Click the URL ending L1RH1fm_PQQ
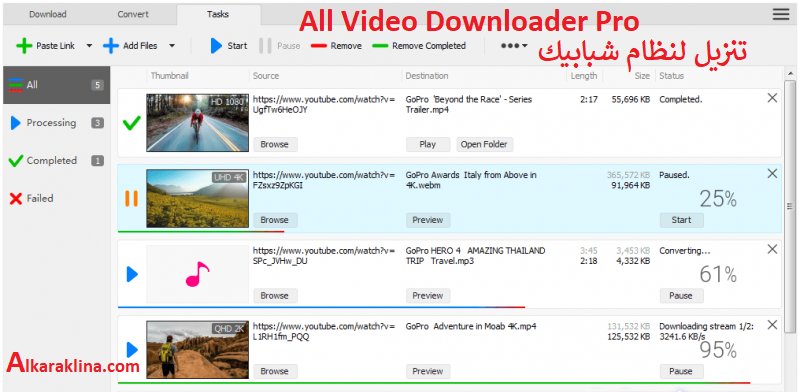Viewport: 800px width, 392px height. tap(324, 331)
